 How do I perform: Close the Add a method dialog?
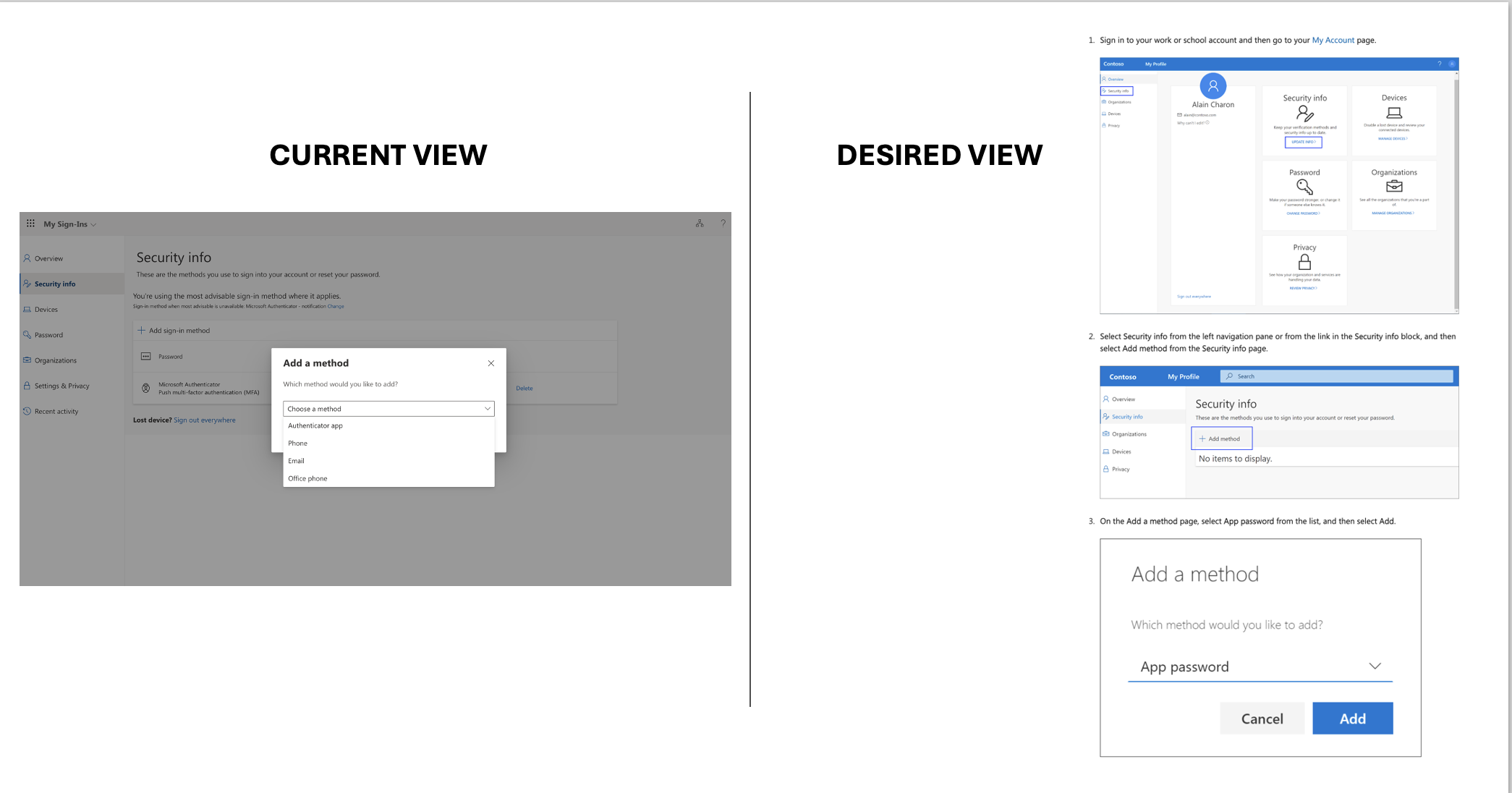pos(491,363)
